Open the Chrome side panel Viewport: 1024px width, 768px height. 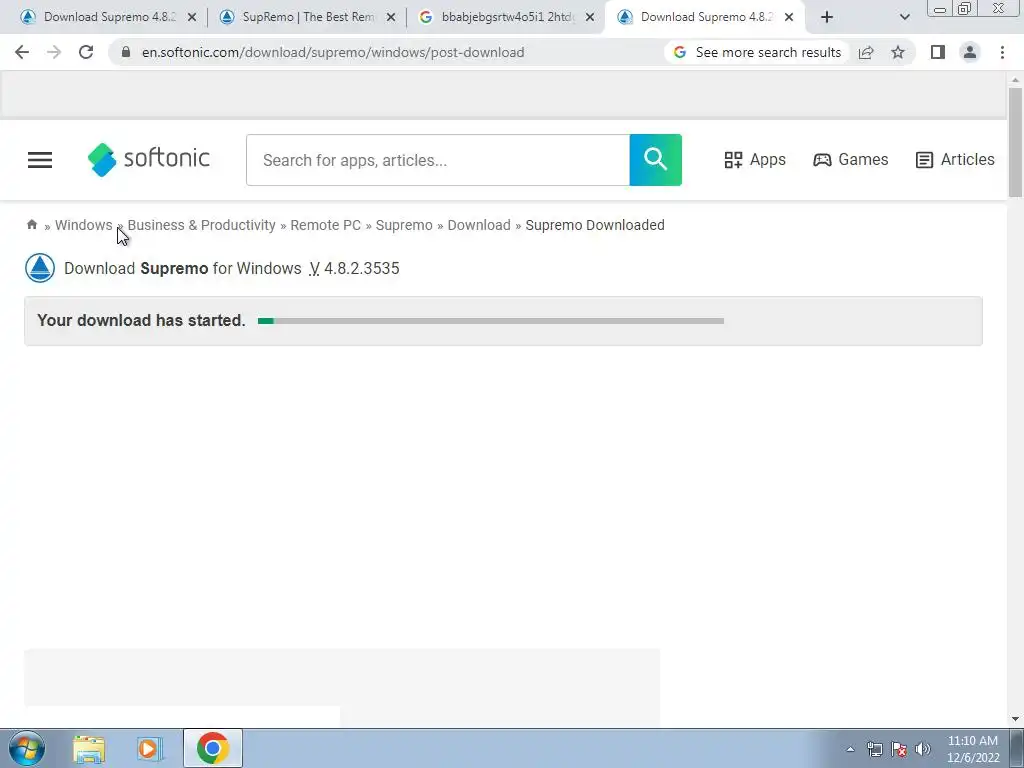[938, 52]
